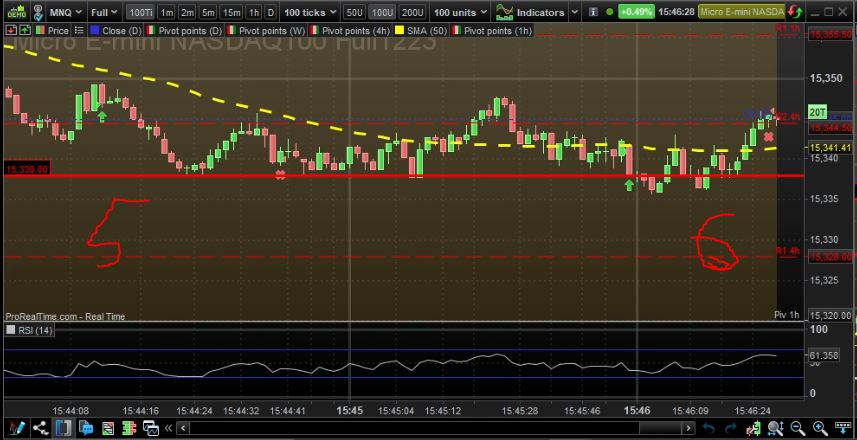Click the 15,338.00 red price line label

[27, 169]
